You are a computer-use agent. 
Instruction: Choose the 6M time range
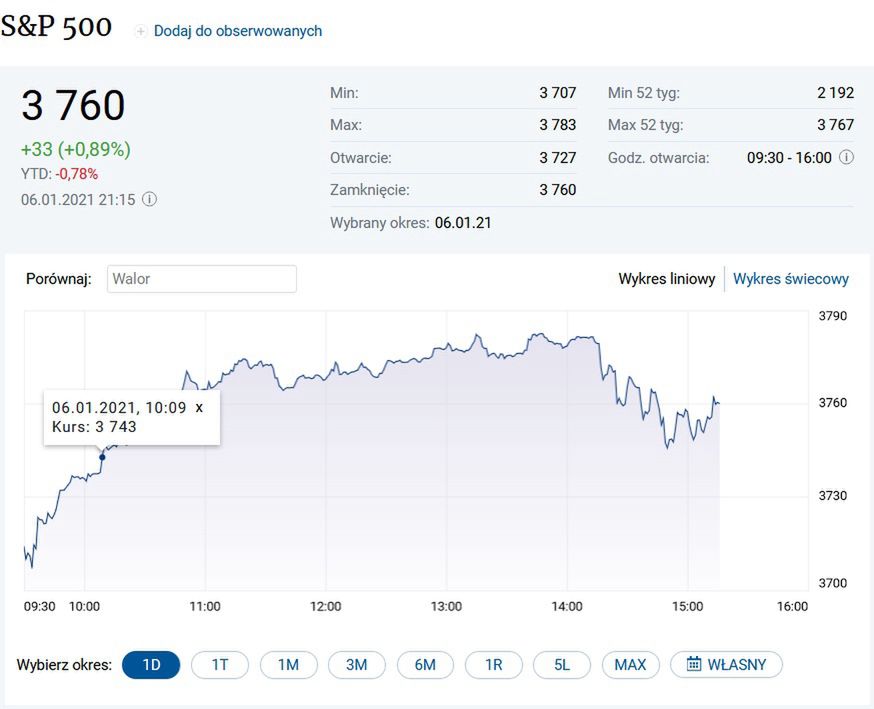425,664
